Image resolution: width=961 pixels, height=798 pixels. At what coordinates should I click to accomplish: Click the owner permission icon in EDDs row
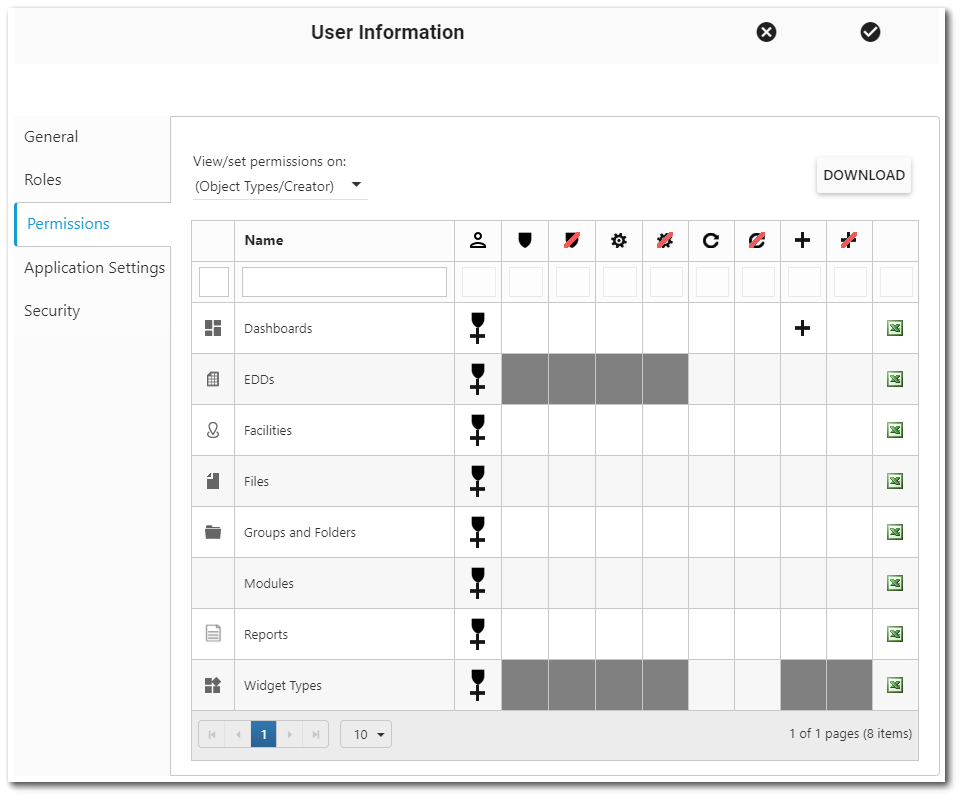(477, 379)
